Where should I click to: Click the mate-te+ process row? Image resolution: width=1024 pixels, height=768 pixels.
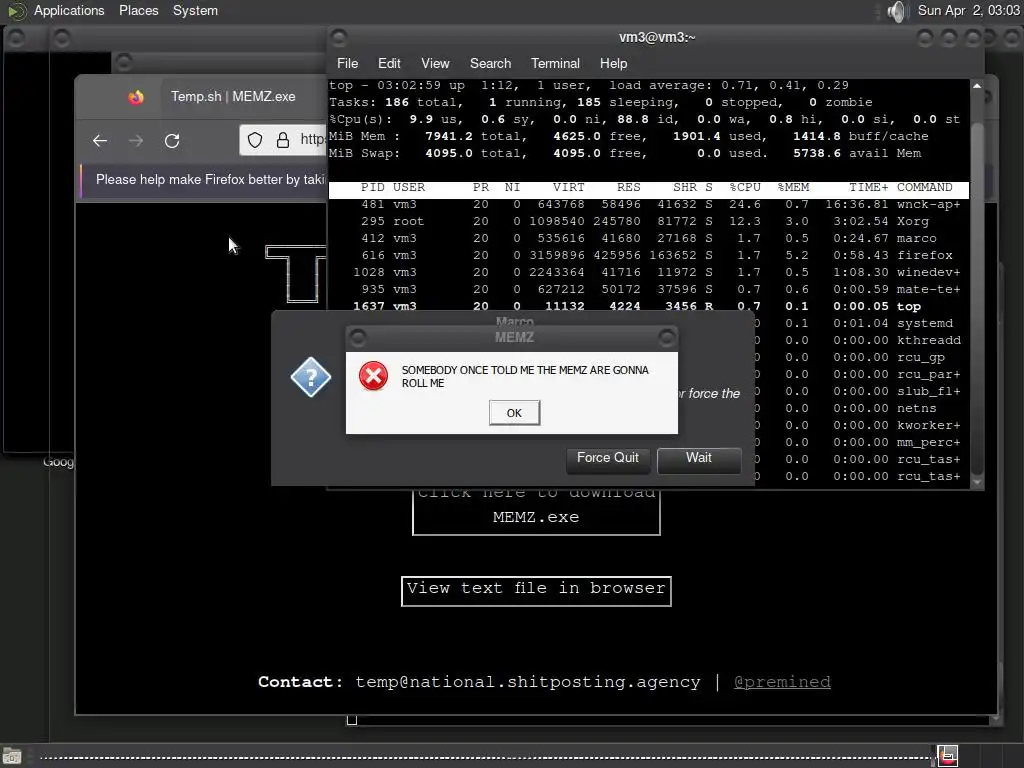[x=648, y=289]
